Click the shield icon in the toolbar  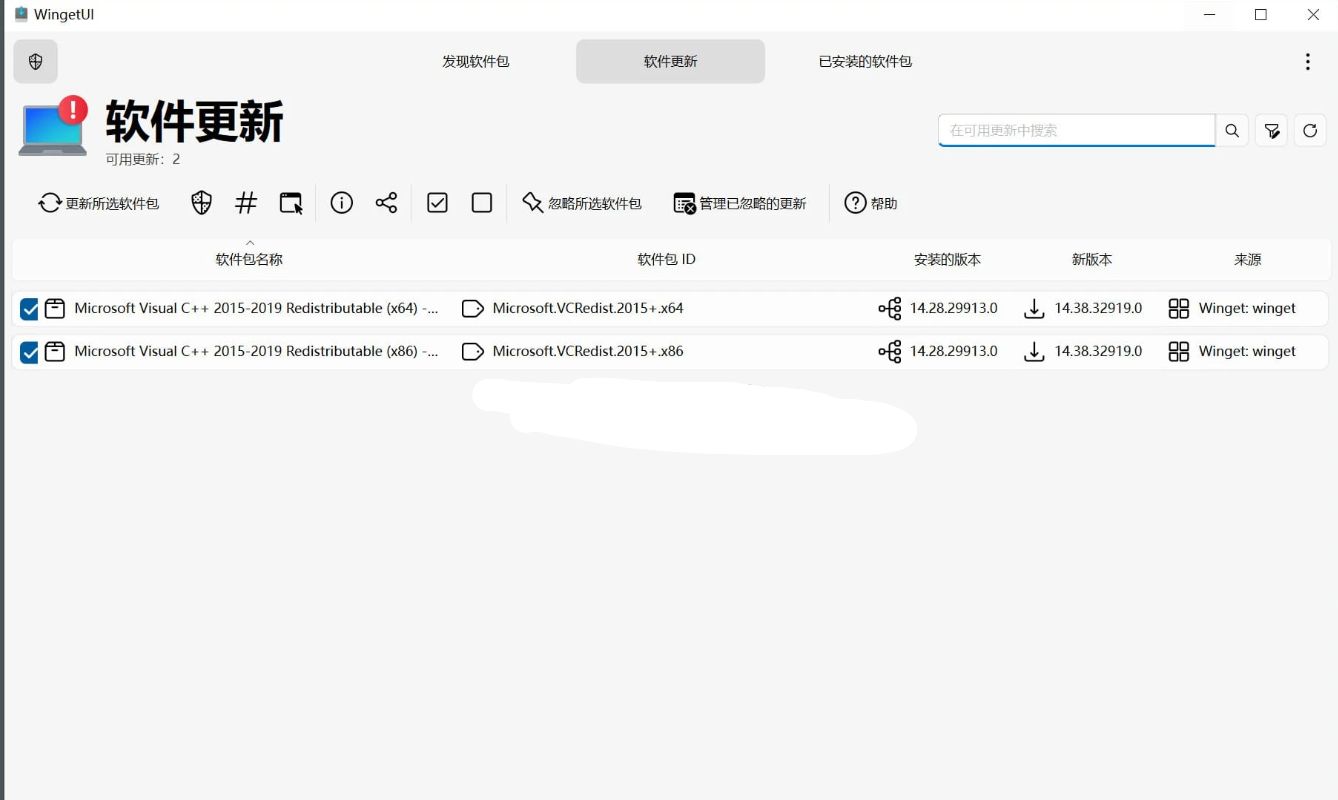tap(201, 202)
